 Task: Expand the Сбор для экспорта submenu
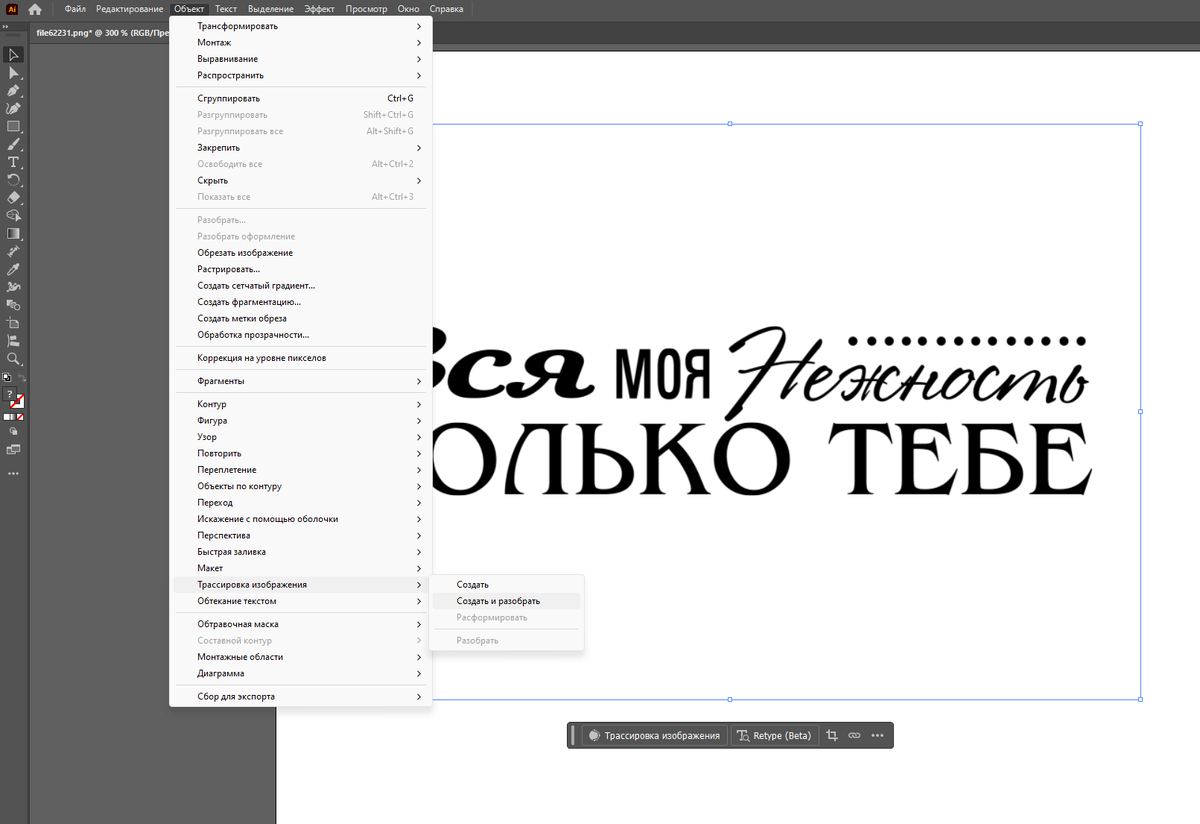[301, 697]
